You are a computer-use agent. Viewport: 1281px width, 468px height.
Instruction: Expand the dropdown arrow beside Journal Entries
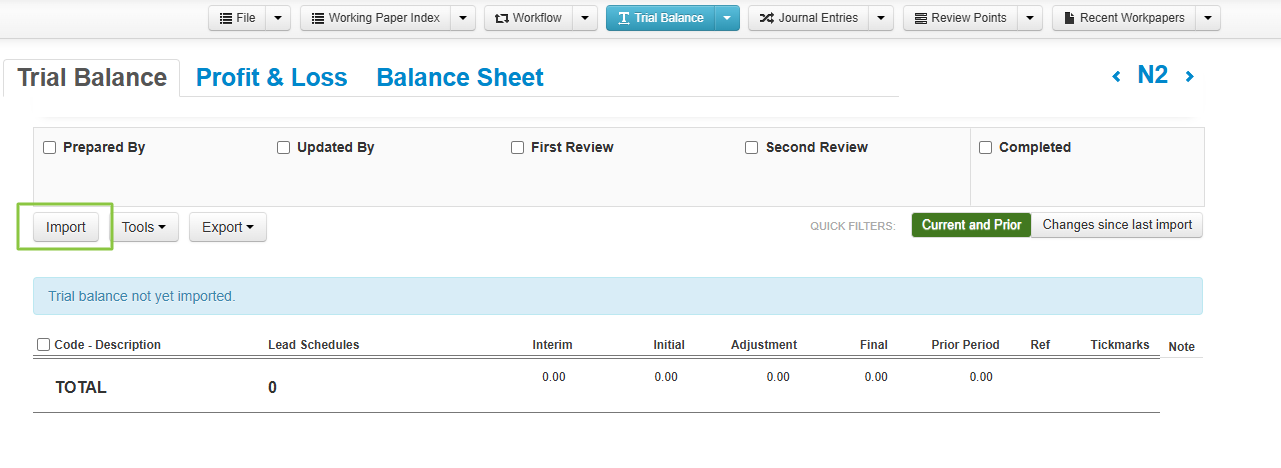[880, 18]
